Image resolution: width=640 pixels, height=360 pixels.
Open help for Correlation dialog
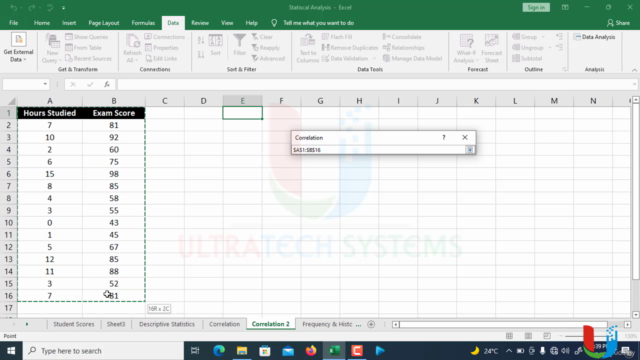(444, 138)
